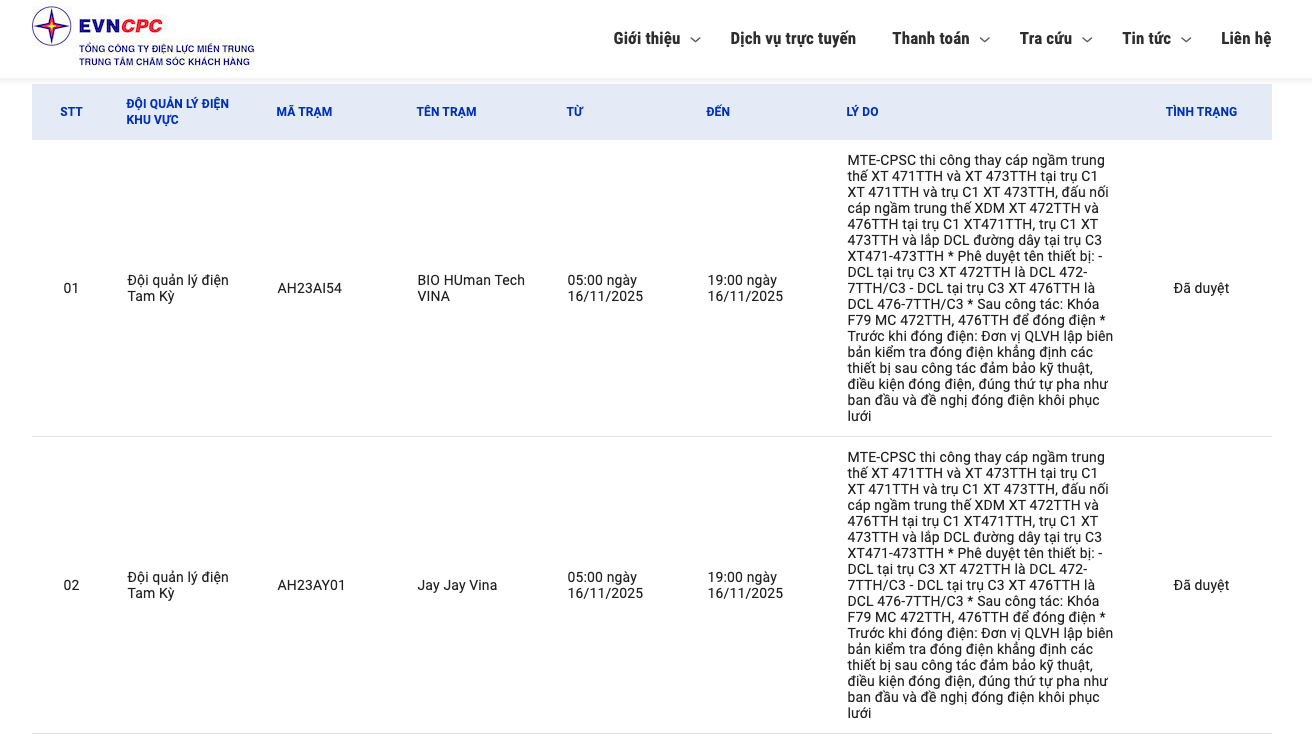
Task: Click the Jay Jay Vina station name
Action: [457, 585]
